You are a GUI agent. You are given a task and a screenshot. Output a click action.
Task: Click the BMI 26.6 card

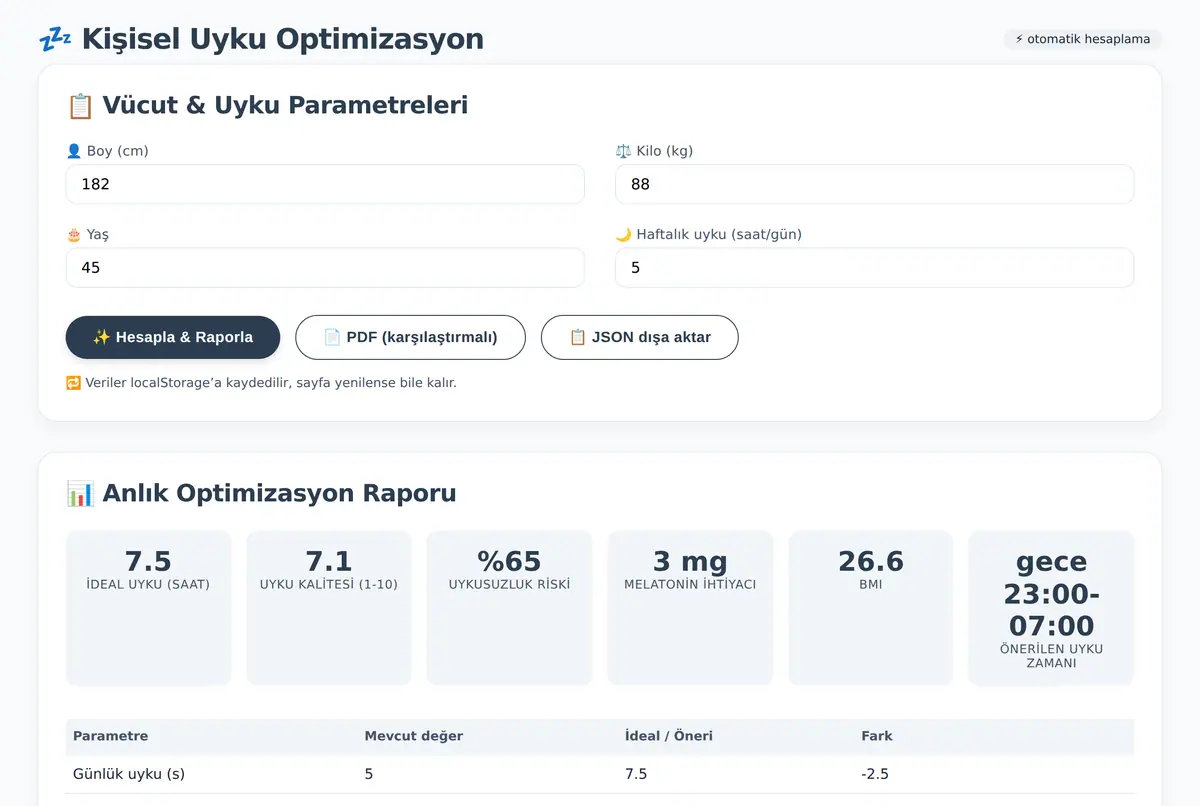click(x=871, y=608)
